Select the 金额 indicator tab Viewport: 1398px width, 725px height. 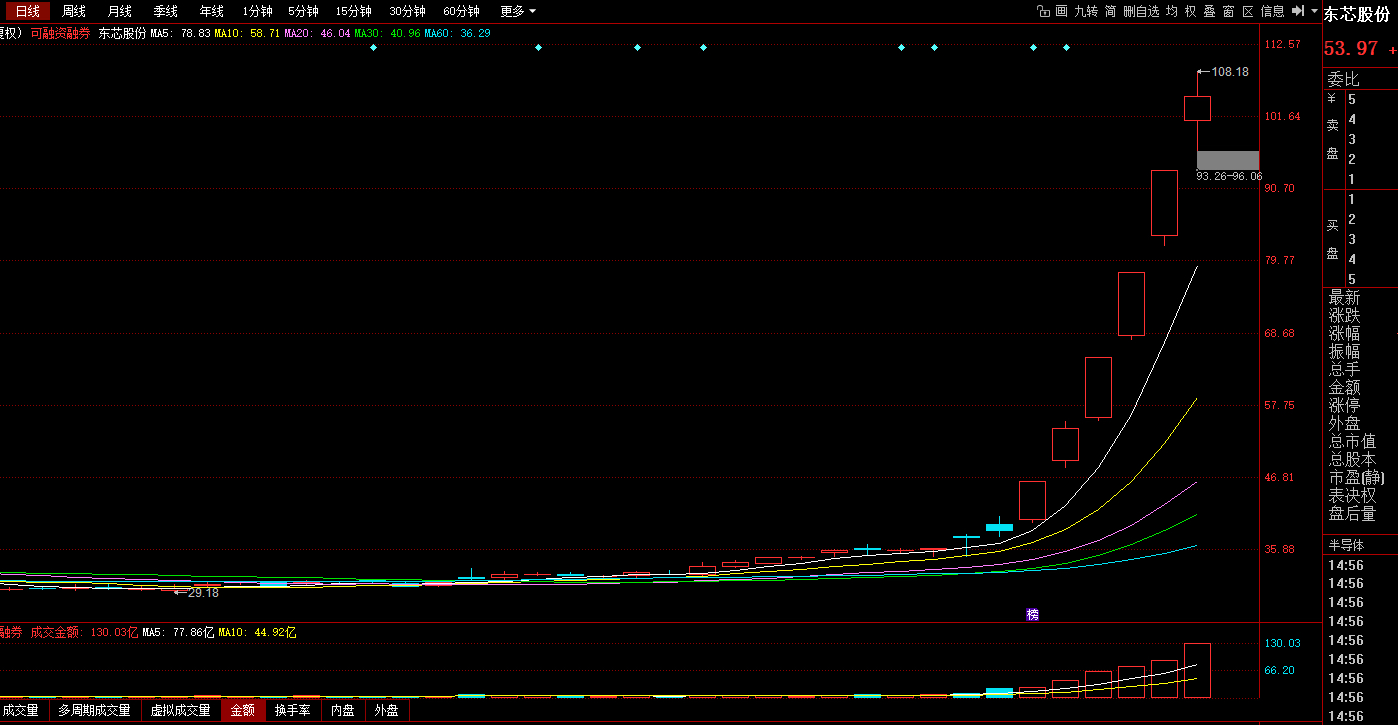point(243,711)
